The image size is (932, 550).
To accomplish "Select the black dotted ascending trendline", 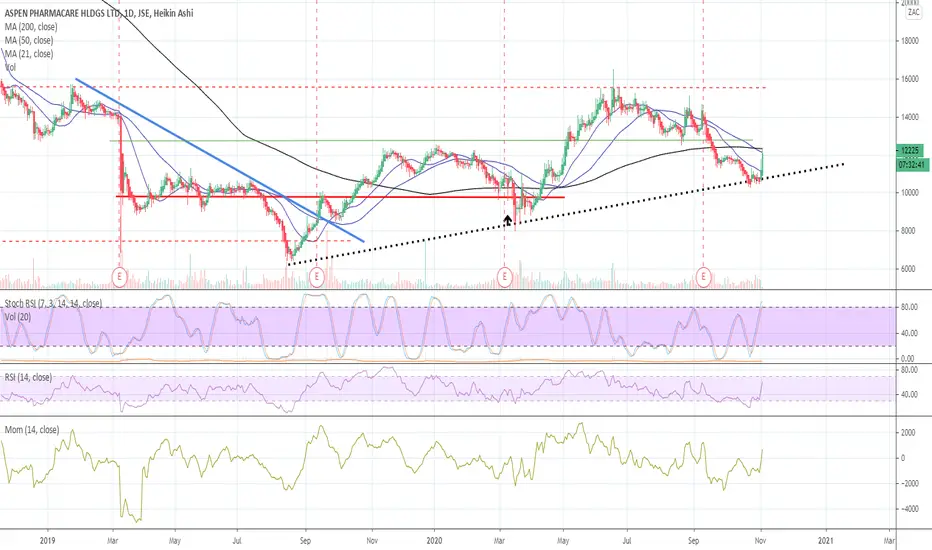I will click(x=565, y=213).
